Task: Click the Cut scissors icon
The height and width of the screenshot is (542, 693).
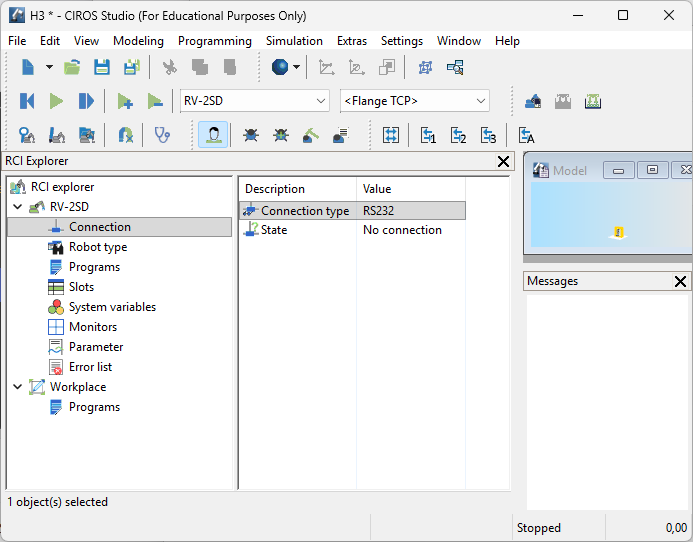Action: click(x=170, y=67)
